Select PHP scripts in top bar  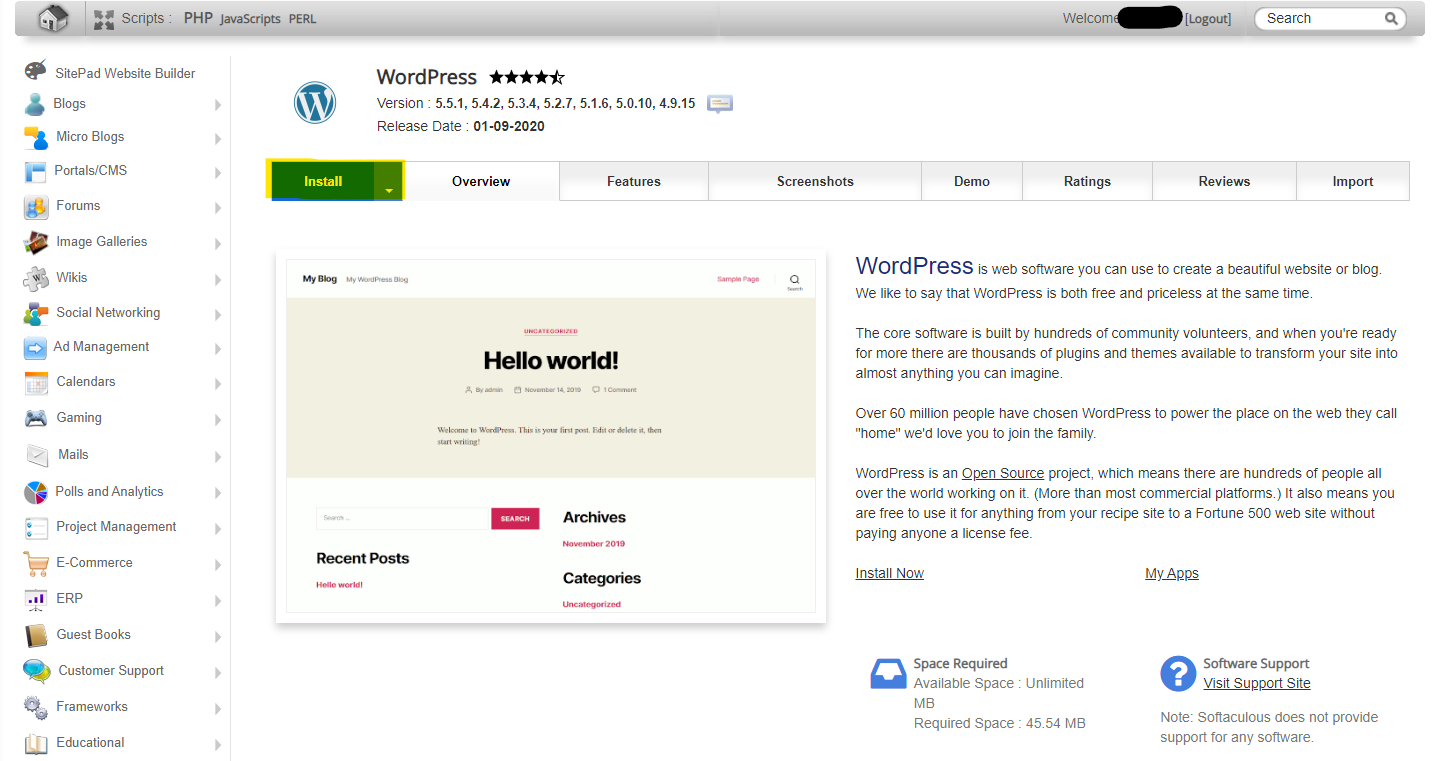[198, 18]
